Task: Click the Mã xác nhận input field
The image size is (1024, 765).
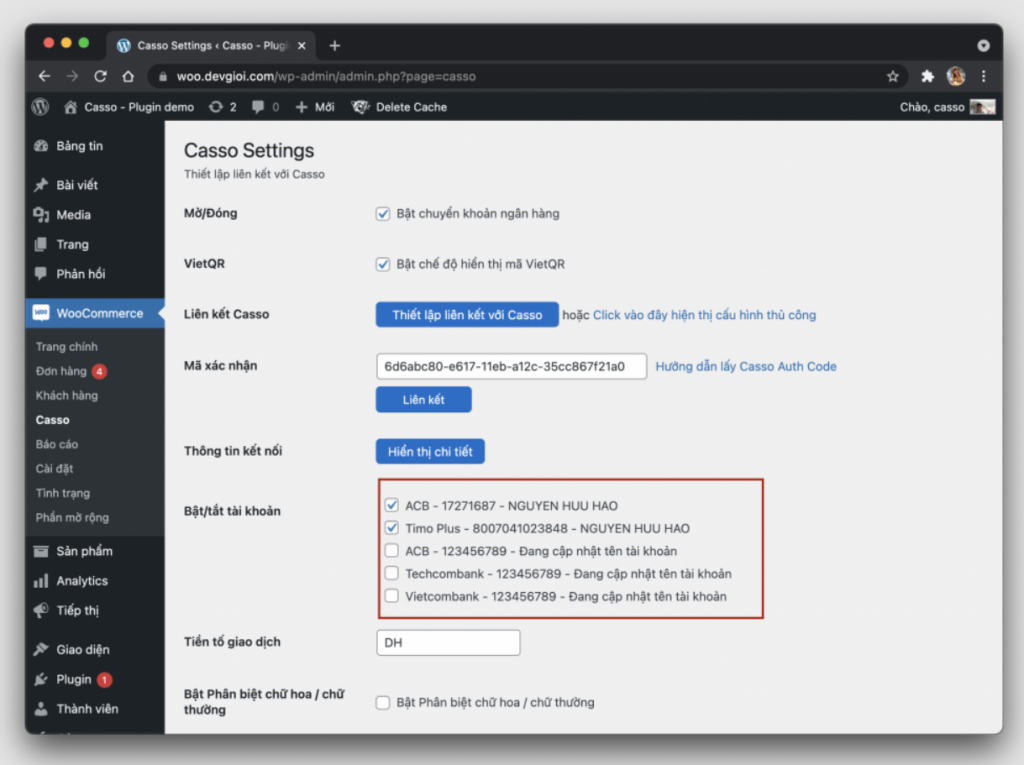Action: coord(511,366)
